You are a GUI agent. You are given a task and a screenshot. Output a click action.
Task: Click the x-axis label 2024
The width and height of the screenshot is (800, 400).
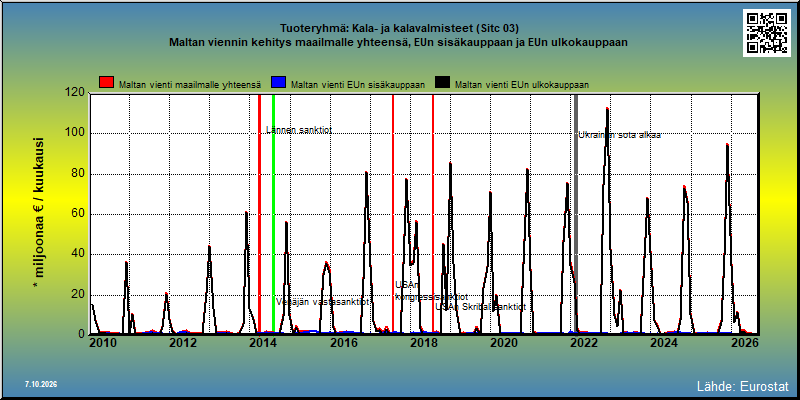pyautogui.click(x=664, y=343)
